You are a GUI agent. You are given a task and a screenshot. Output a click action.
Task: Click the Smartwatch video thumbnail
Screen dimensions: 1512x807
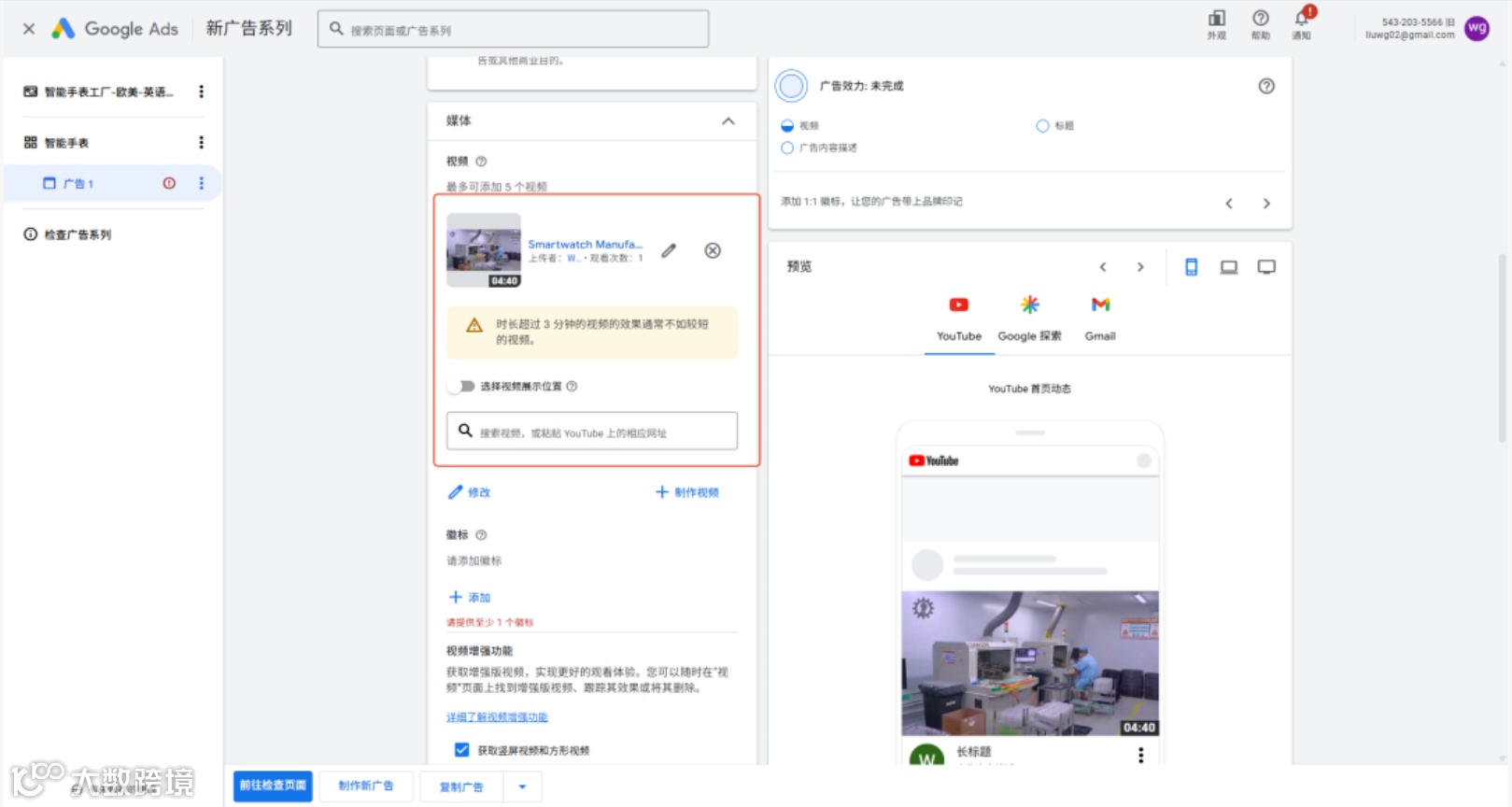click(x=484, y=250)
